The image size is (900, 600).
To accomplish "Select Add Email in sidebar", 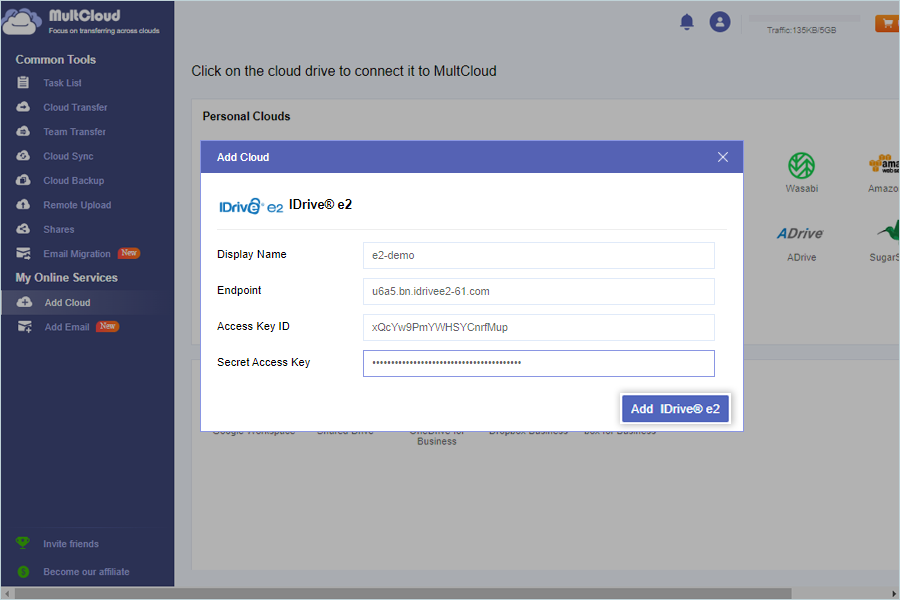I will pos(67,327).
